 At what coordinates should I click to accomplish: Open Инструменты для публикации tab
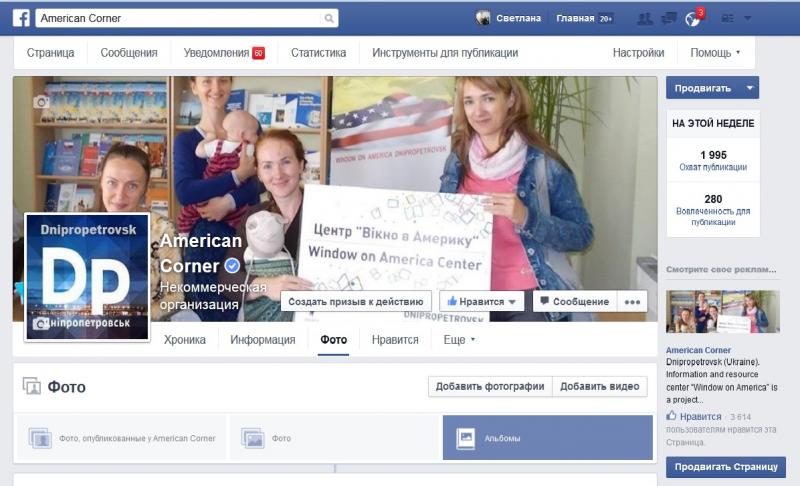point(445,53)
